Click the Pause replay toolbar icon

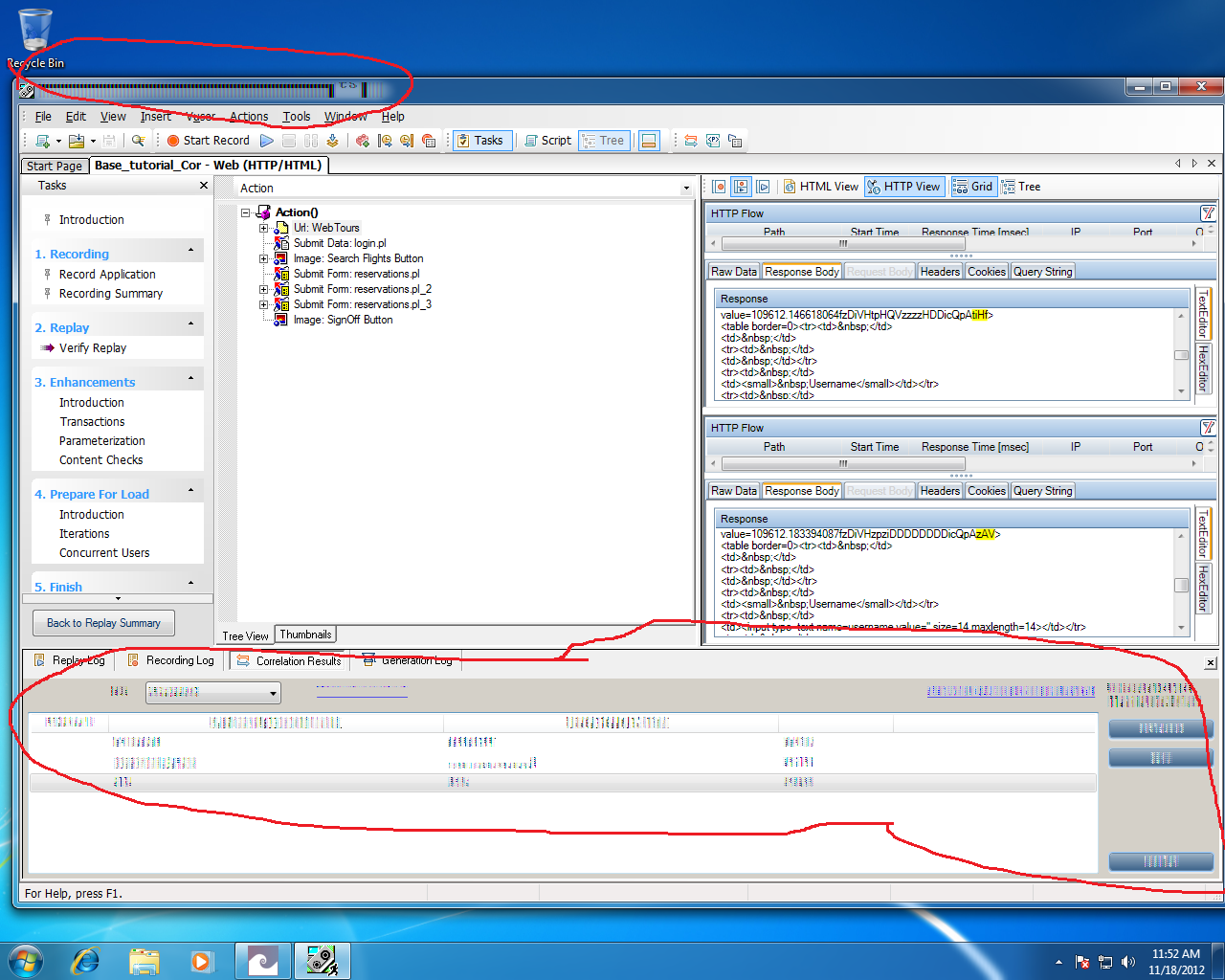311,141
